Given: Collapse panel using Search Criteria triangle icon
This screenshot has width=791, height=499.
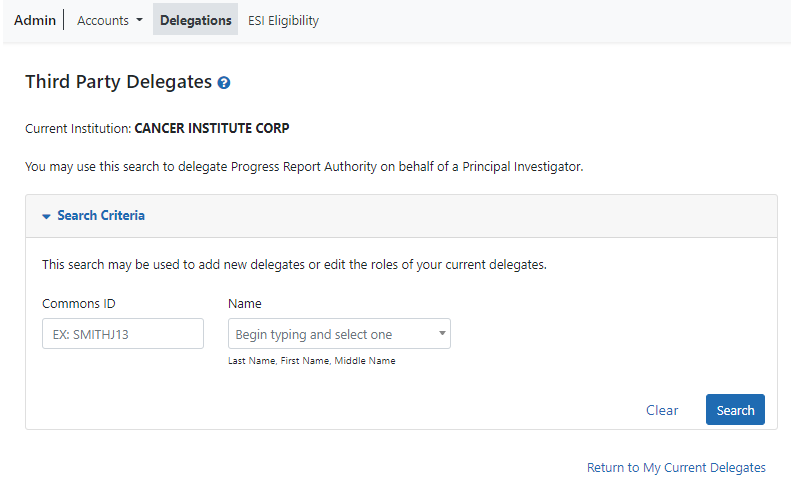Looking at the screenshot, I should [46, 216].
